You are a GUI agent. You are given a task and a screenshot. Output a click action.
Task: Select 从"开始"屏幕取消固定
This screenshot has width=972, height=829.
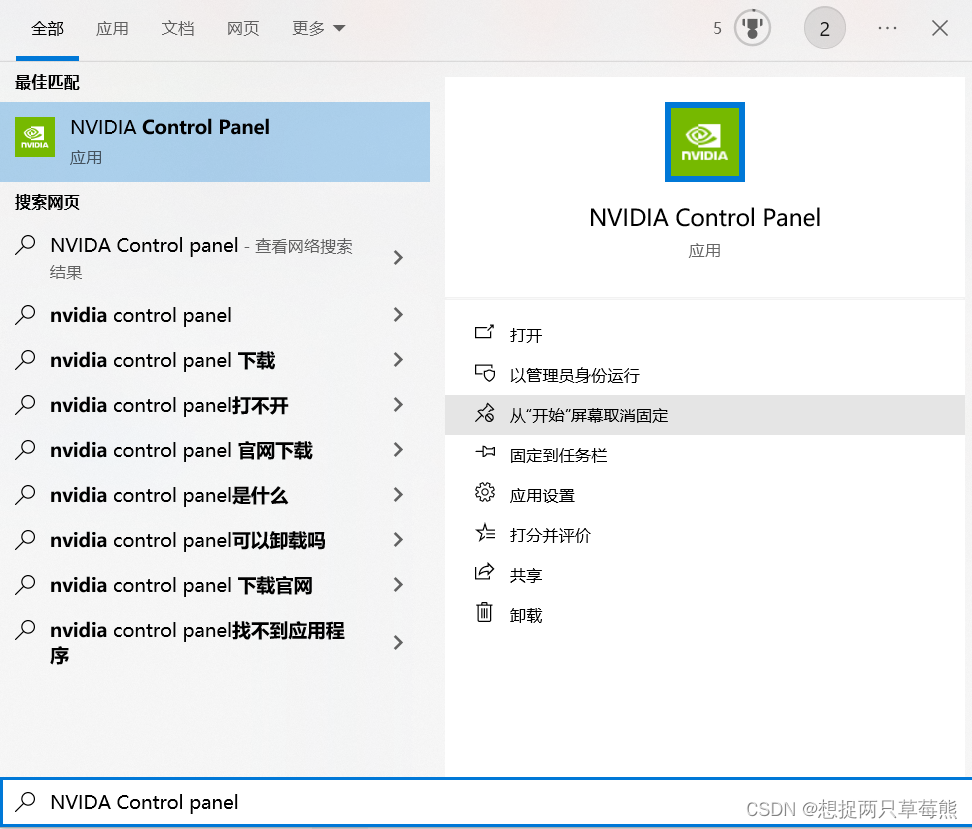705,415
